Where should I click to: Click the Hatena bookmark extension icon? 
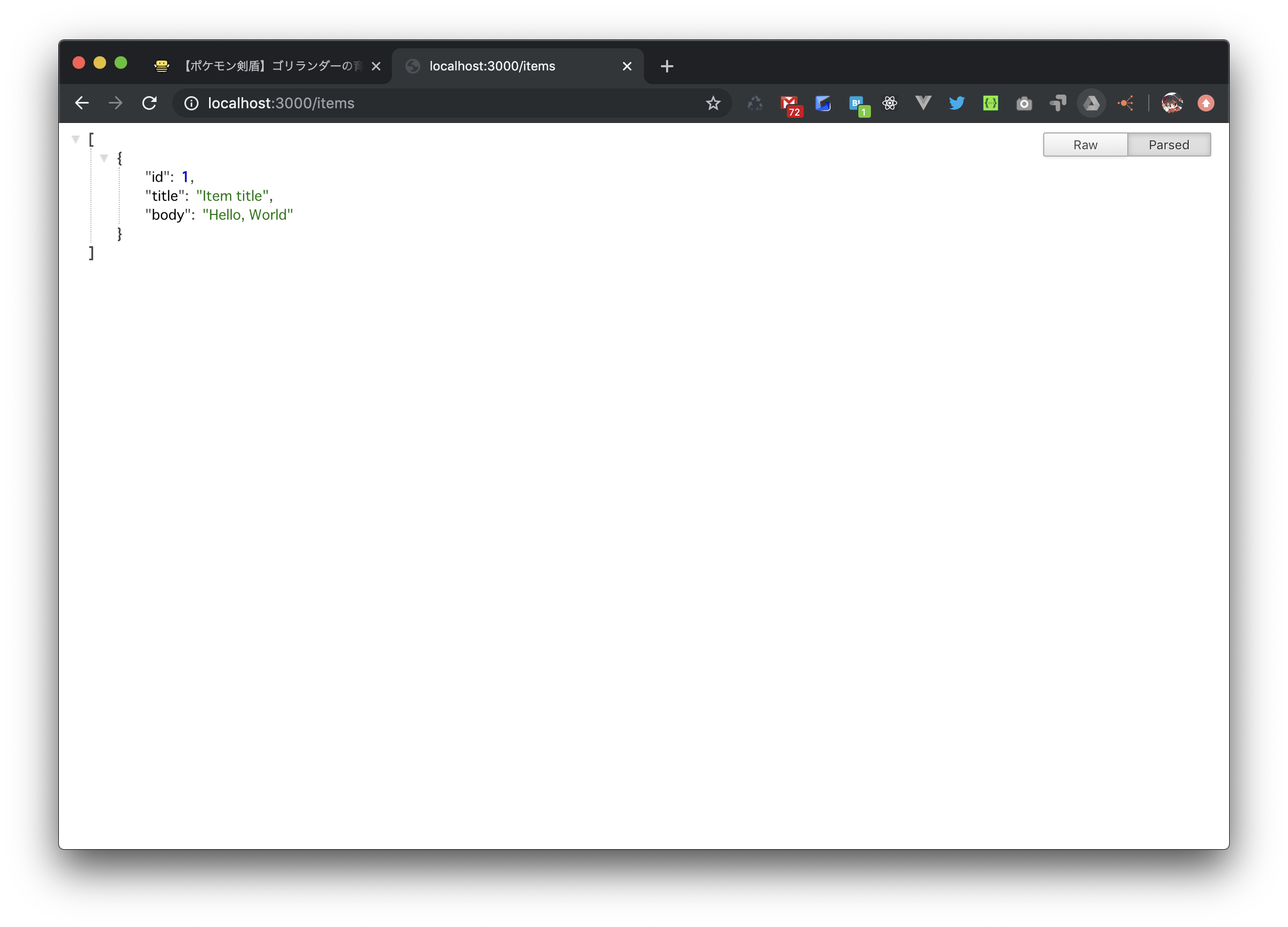(856, 104)
